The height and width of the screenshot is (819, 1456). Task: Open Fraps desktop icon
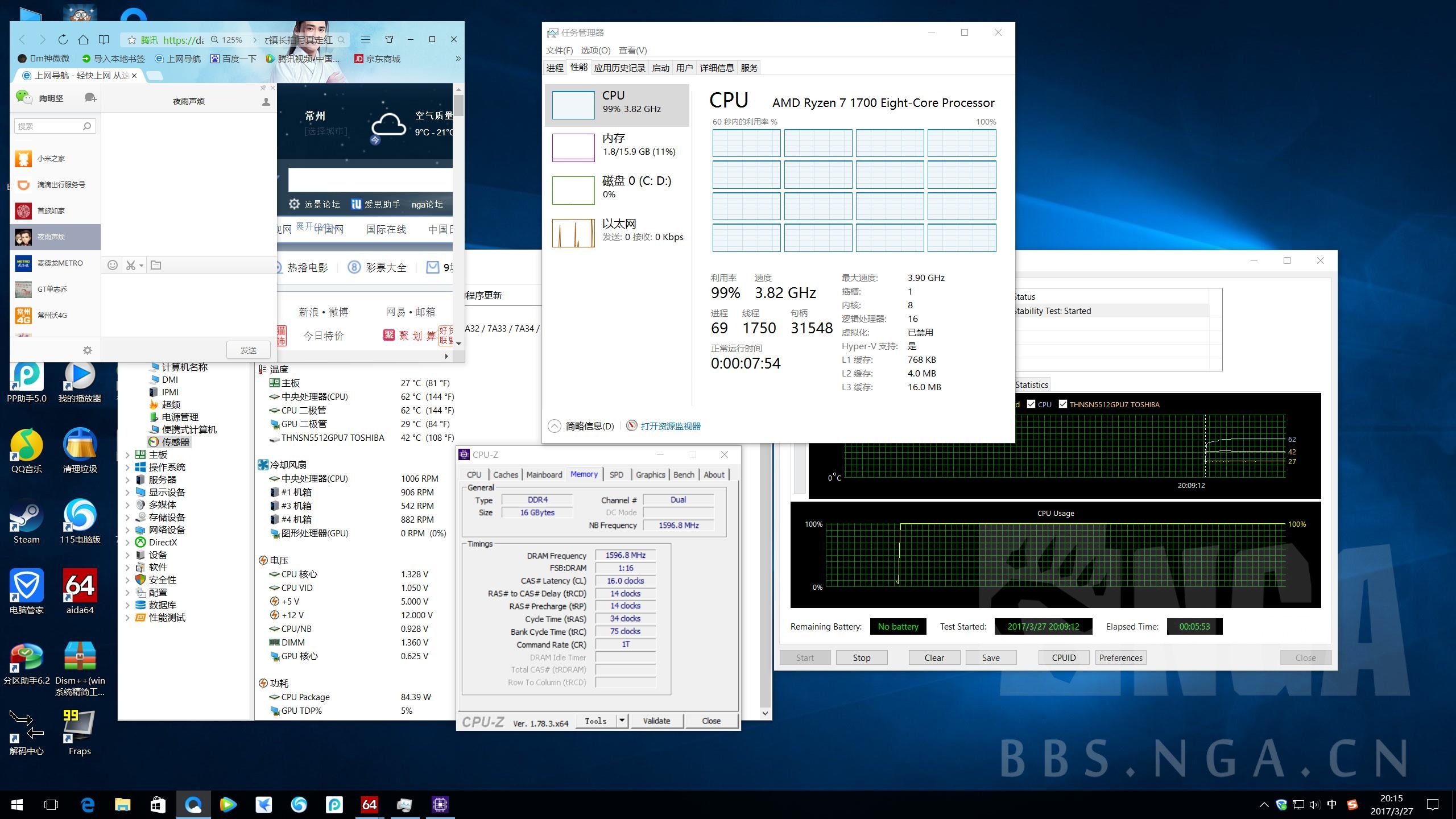(x=80, y=733)
